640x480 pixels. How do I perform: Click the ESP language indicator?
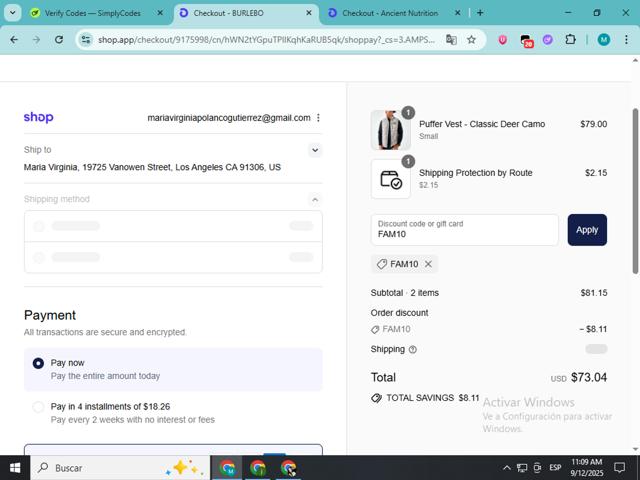(x=555, y=468)
